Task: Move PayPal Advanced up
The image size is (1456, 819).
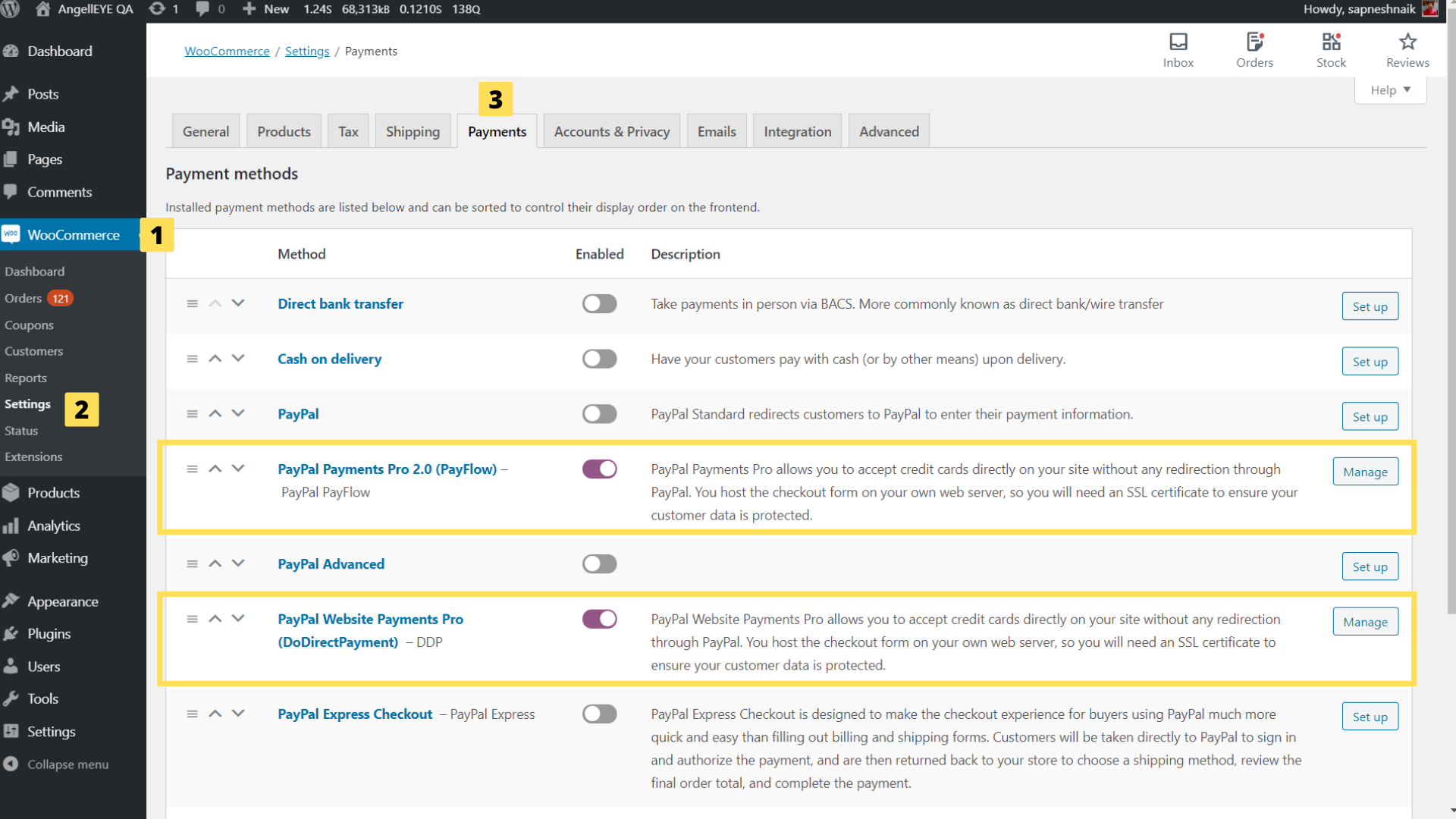Action: (215, 563)
